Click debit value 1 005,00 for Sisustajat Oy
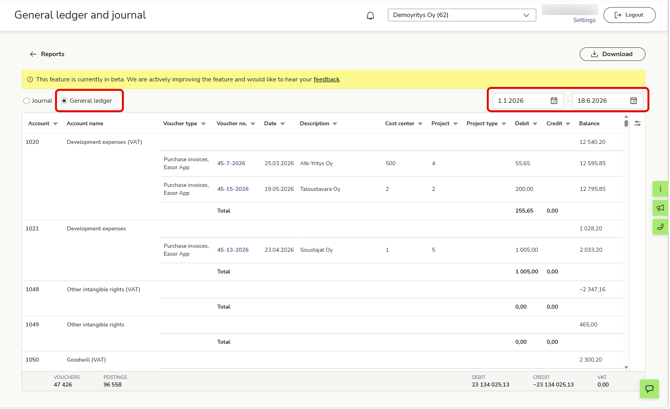670x409 pixels. point(527,250)
